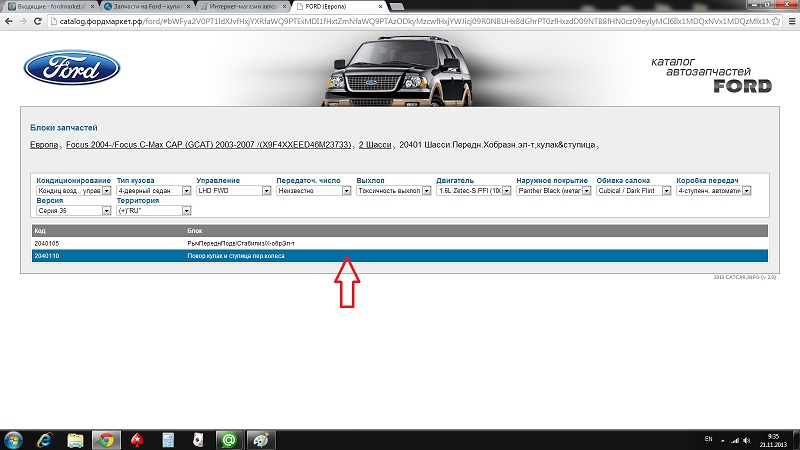
Task: Open a new tab with small tab button
Action: (396, 7)
